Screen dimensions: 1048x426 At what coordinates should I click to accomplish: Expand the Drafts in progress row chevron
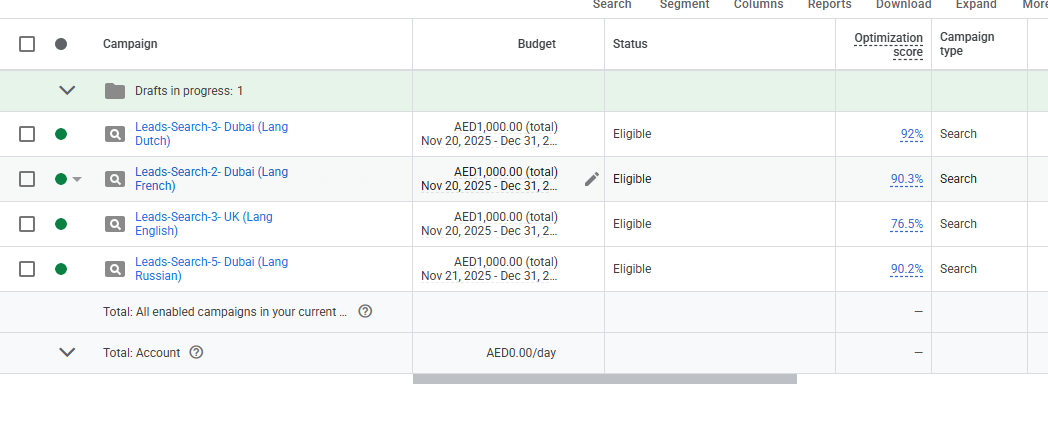coord(67,91)
